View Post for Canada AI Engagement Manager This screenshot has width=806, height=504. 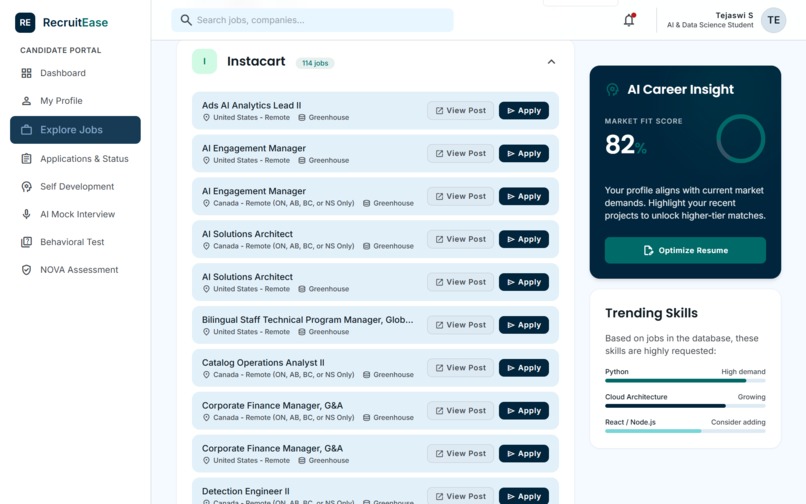pos(461,196)
